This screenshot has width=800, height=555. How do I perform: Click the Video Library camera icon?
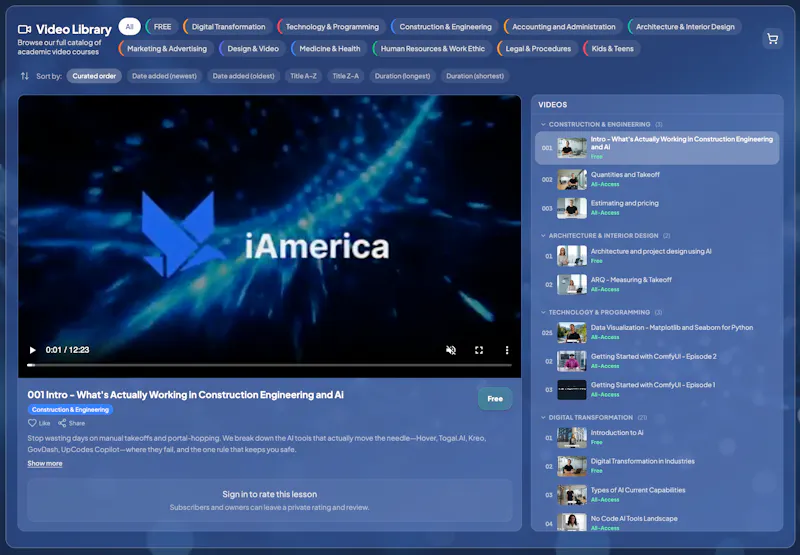tap(24, 29)
